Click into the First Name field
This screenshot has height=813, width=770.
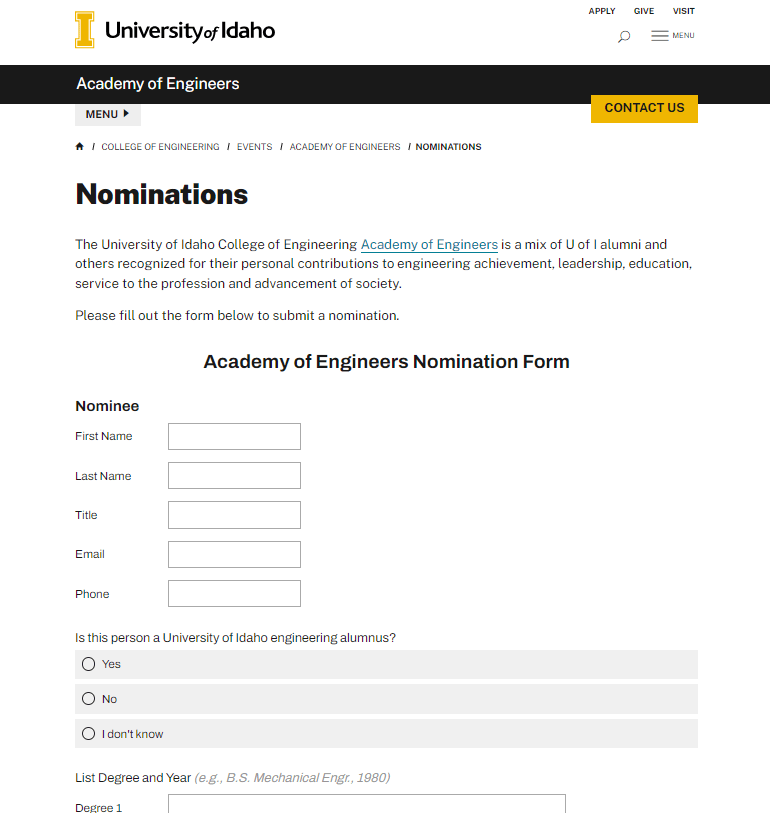coord(234,437)
